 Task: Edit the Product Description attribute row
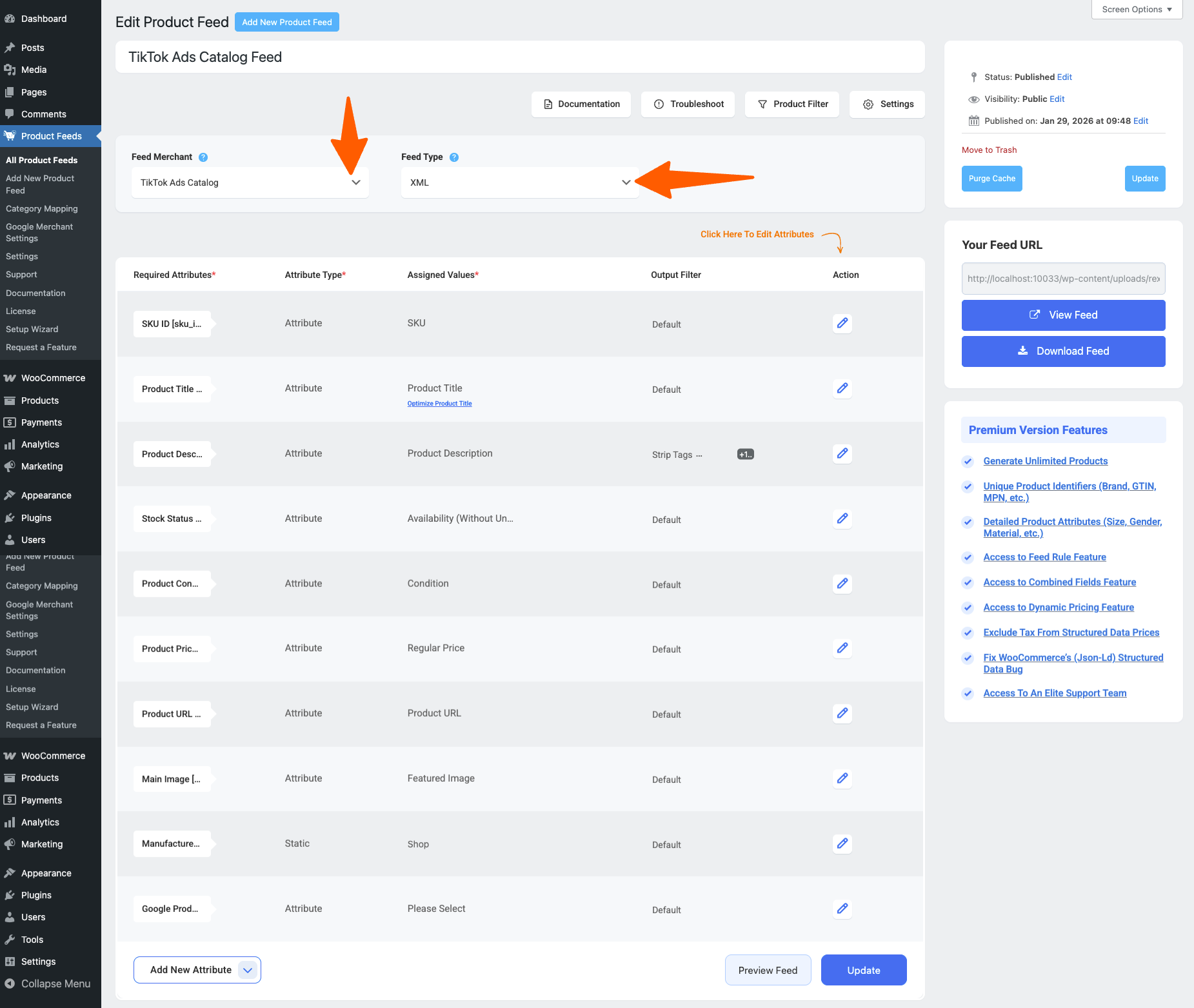pos(842,453)
